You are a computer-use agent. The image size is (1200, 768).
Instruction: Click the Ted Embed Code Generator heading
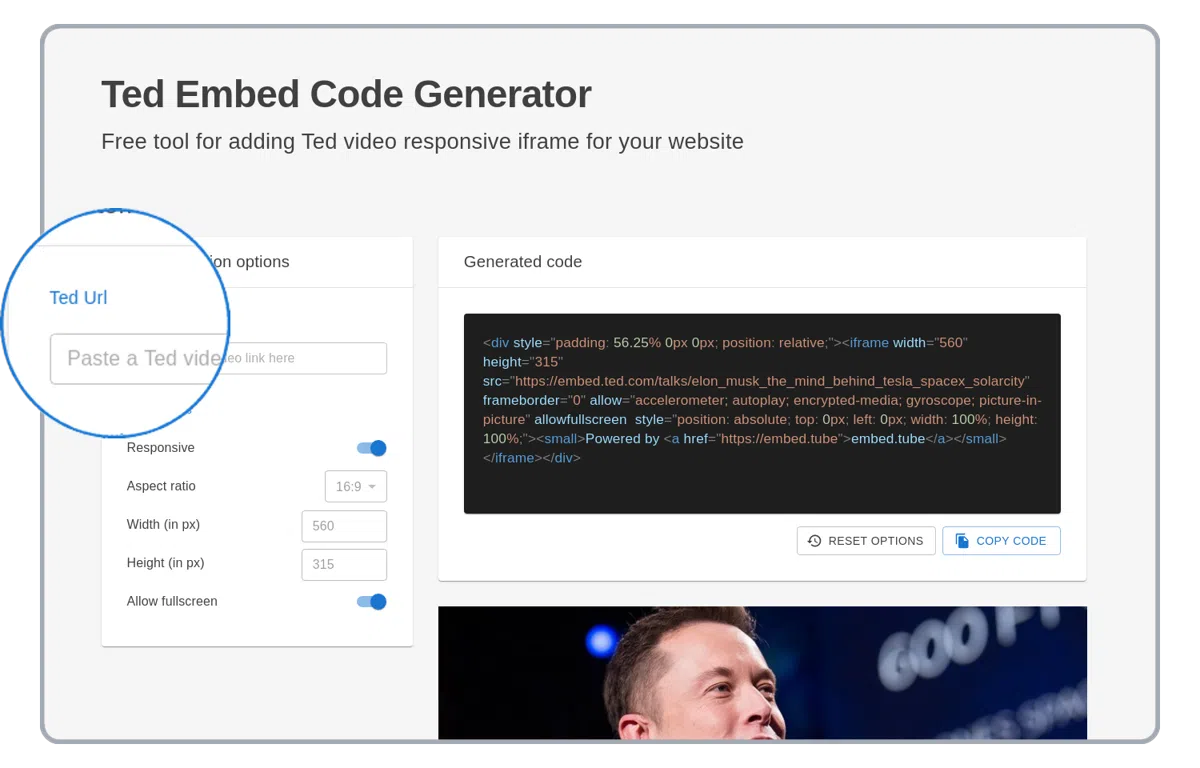coord(346,95)
